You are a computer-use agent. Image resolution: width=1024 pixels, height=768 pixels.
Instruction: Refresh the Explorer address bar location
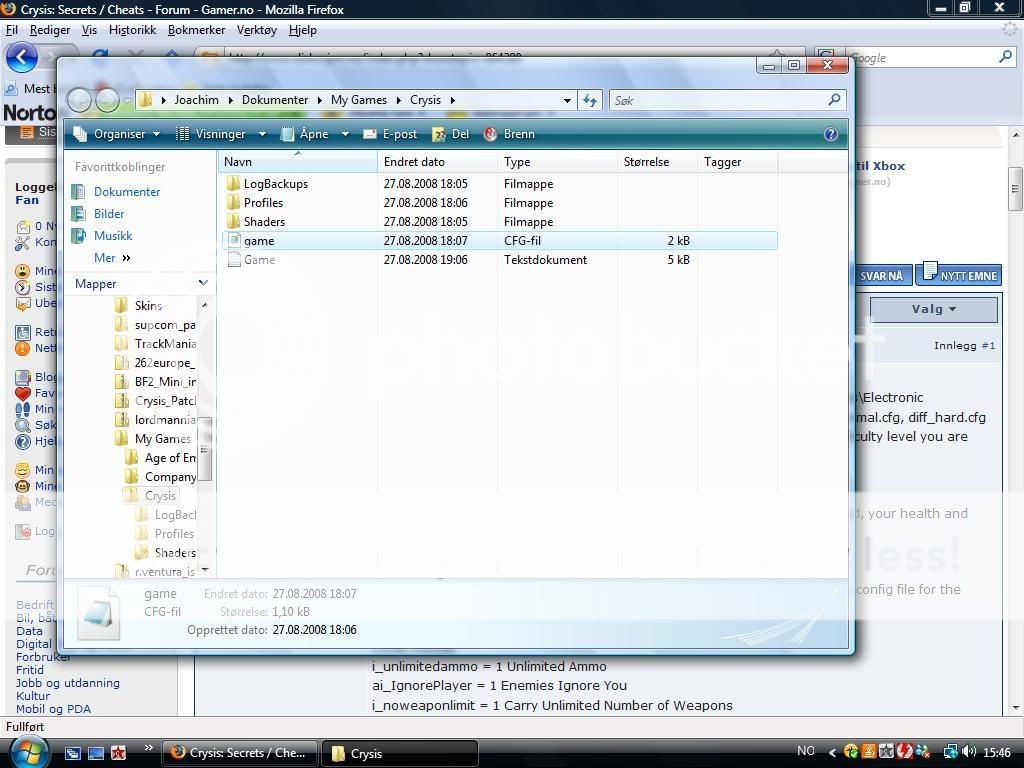pos(590,100)
